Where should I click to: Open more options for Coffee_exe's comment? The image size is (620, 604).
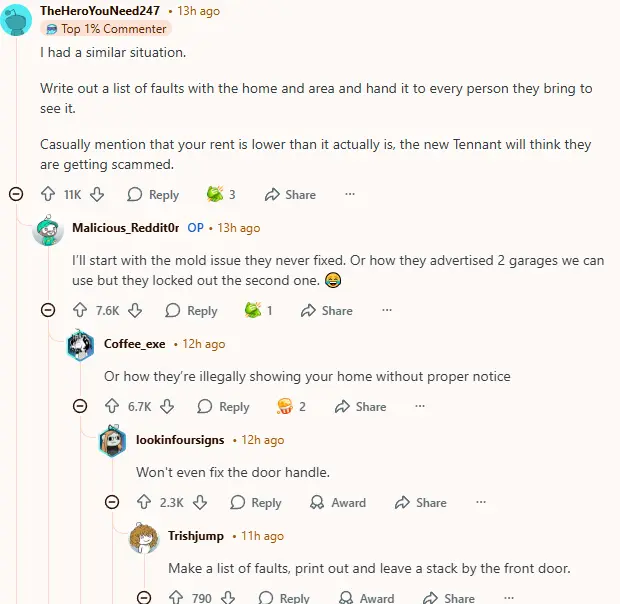pyautogui.click(x=420, y=407)
